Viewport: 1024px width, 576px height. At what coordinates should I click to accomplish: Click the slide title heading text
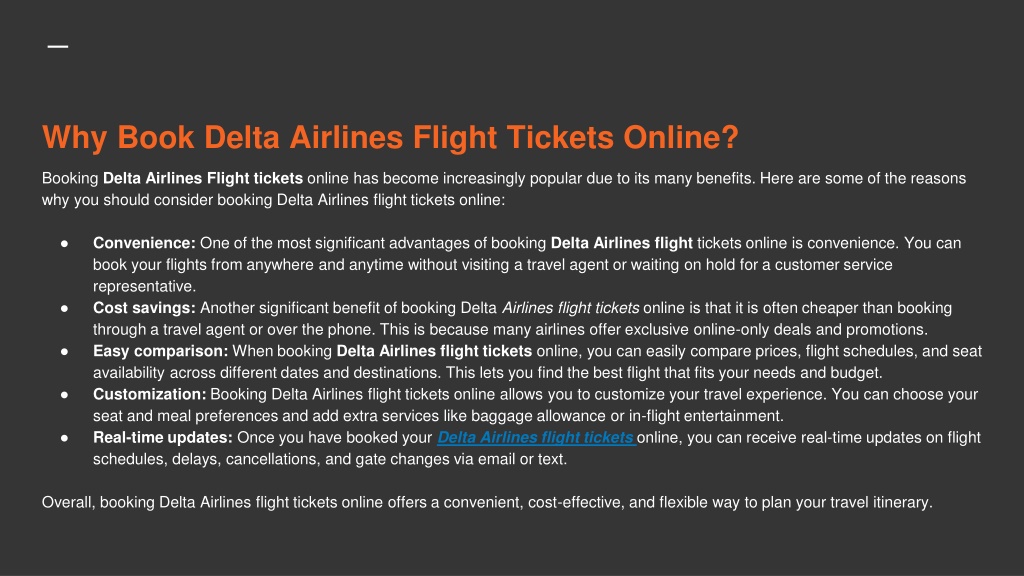[x=390, y=138]
